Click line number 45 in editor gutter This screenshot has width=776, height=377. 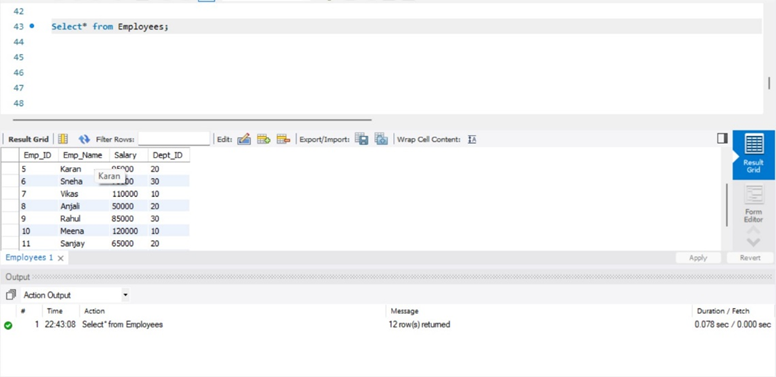19,57
